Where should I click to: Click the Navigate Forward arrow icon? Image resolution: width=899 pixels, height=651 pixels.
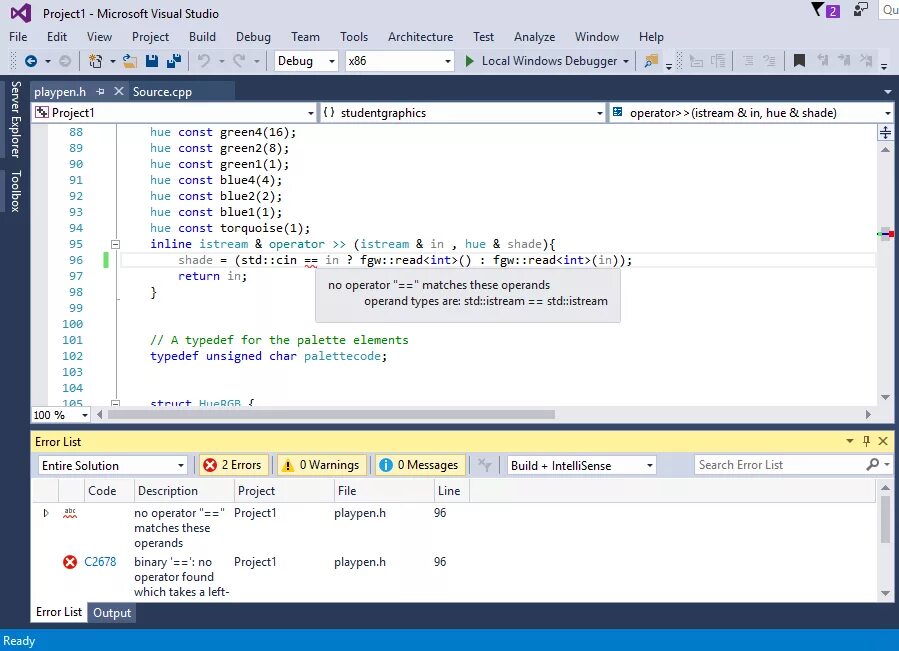65,61
